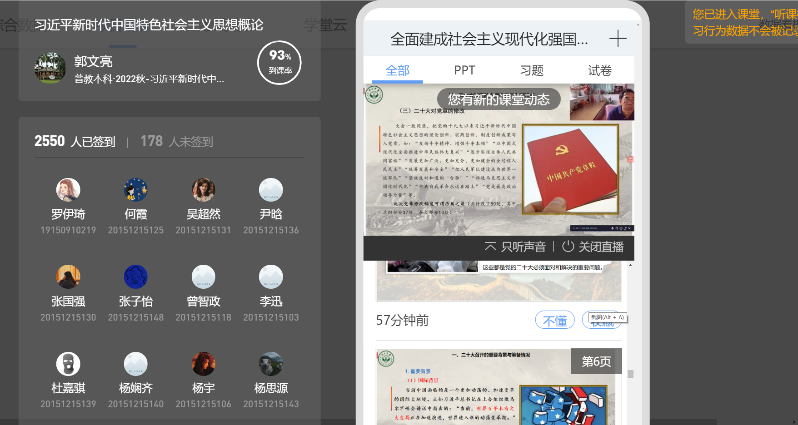
Task: Click 何霞's profile picture
Action: pos(136,190)
